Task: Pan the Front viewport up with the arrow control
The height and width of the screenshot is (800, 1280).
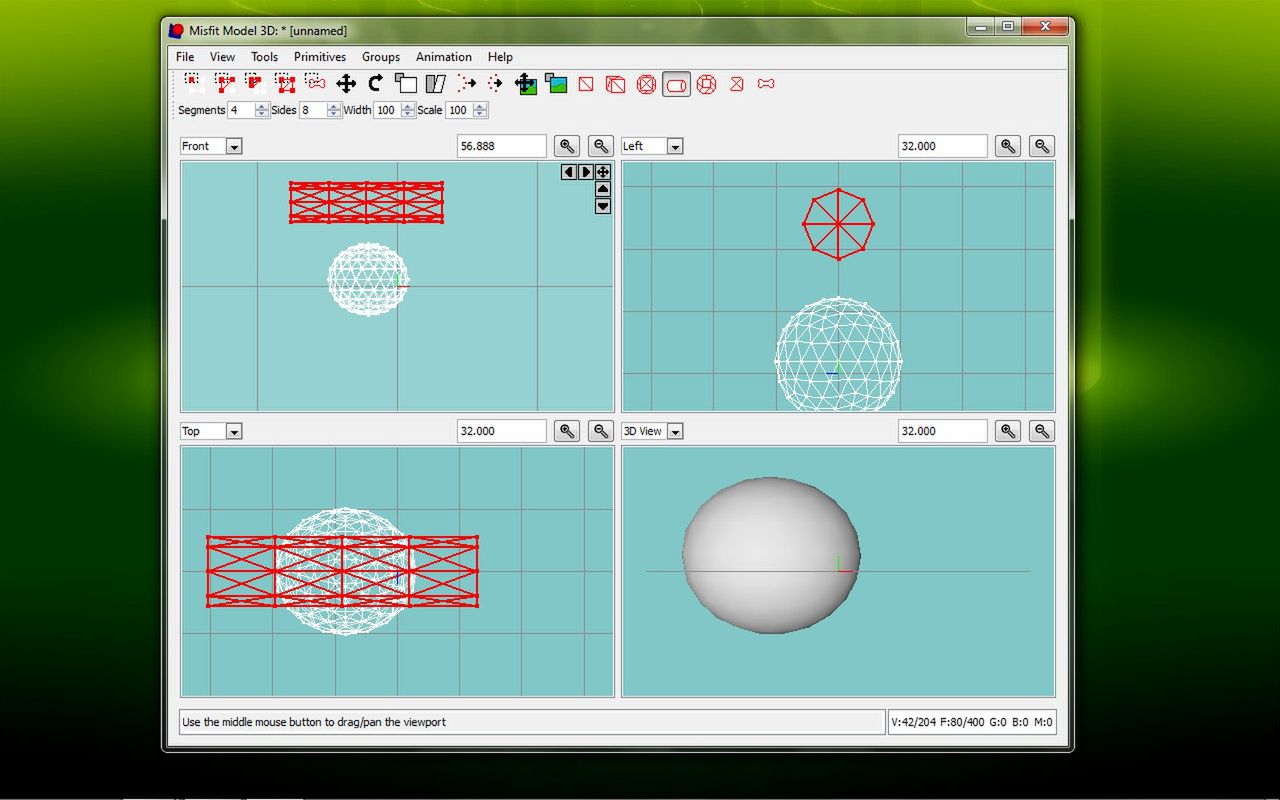Action: coord(602,190)
